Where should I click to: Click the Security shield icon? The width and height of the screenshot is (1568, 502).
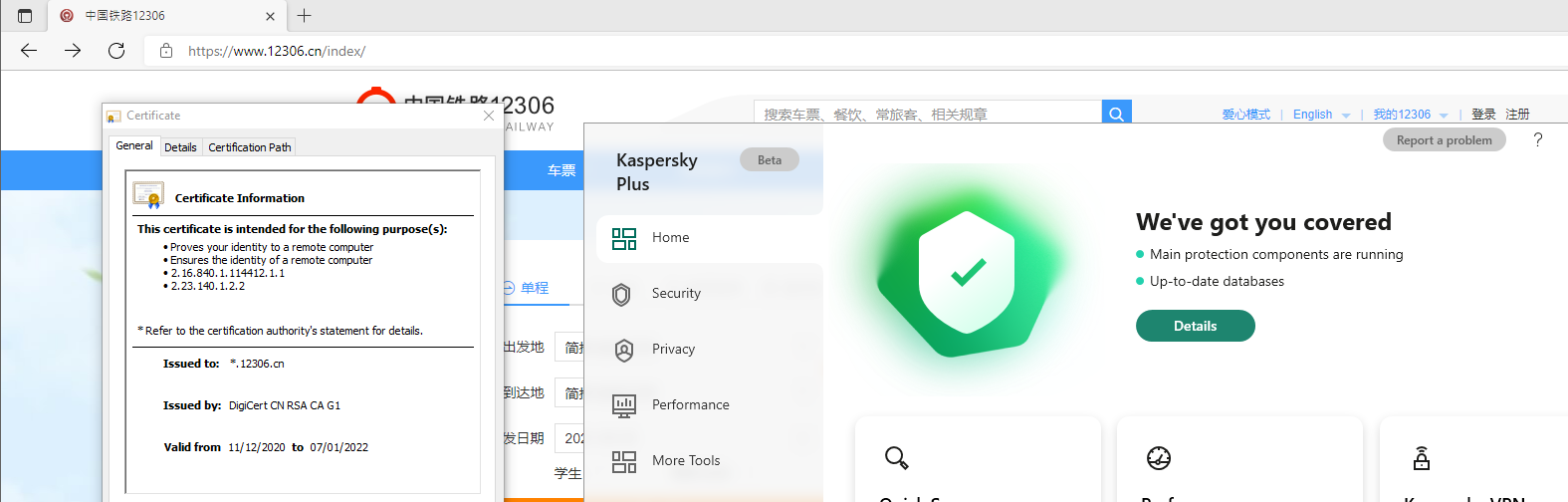[x=622, y=294]
